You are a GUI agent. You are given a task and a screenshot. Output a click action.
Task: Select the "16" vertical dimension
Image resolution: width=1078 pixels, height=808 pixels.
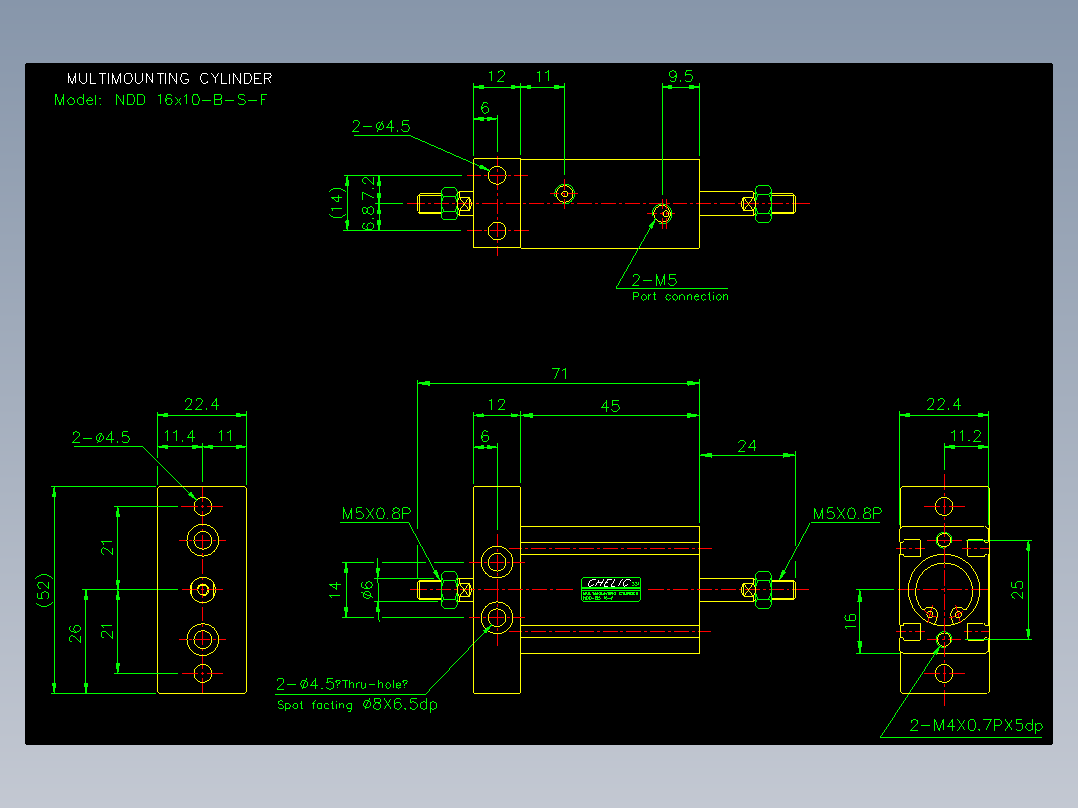(x=850, y=622)
